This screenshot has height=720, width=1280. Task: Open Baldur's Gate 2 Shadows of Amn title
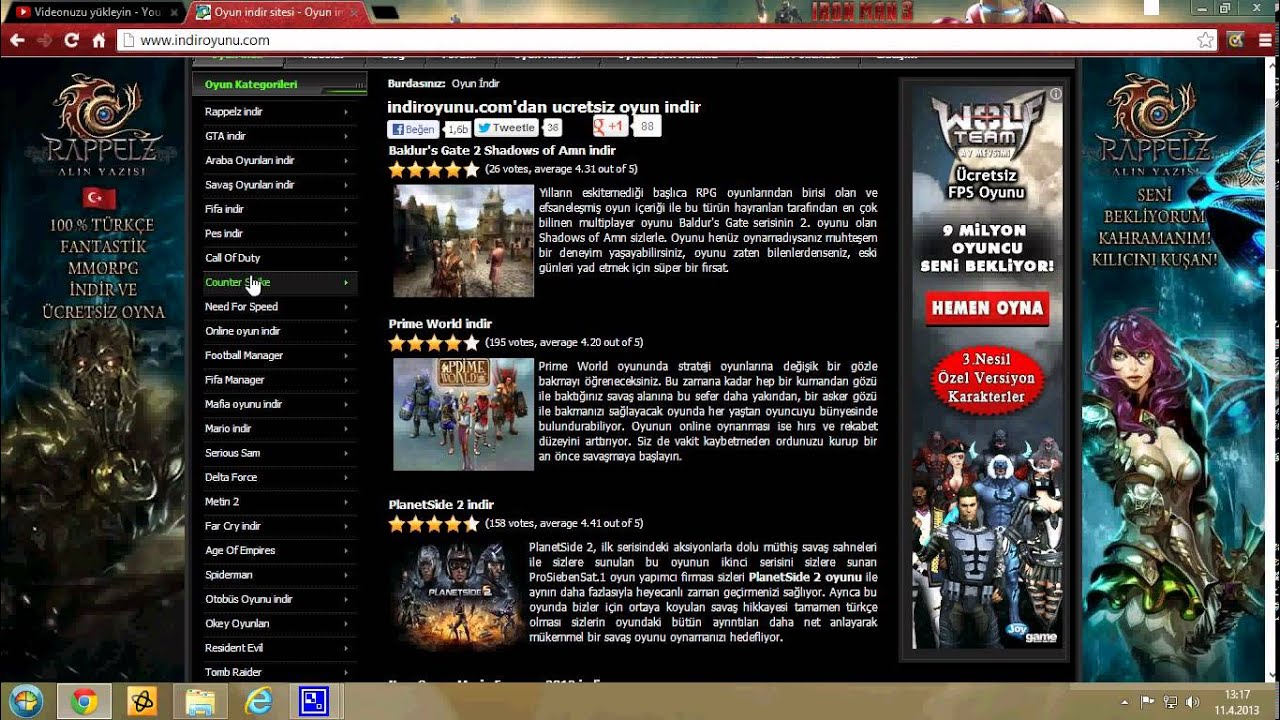click(x=502, y=150)
